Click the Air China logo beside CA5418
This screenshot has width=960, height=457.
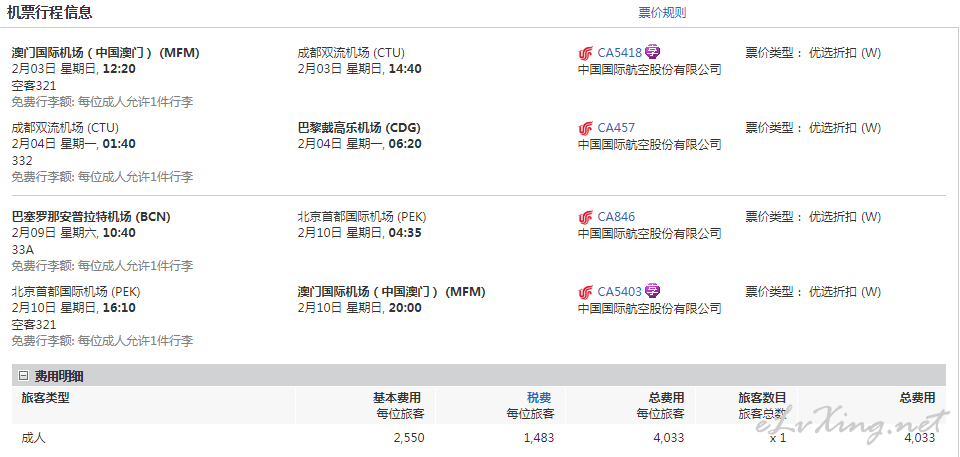click(586, 53)
